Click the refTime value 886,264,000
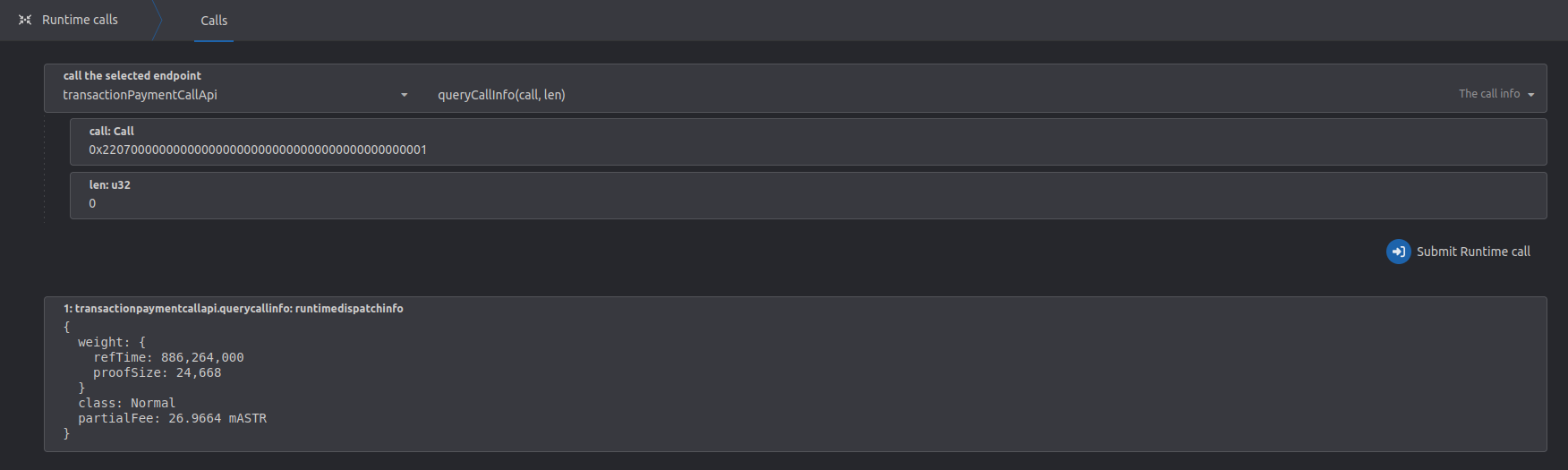Image resolution: width=1568 pixels, height=470 pixels. click(202, 357)
